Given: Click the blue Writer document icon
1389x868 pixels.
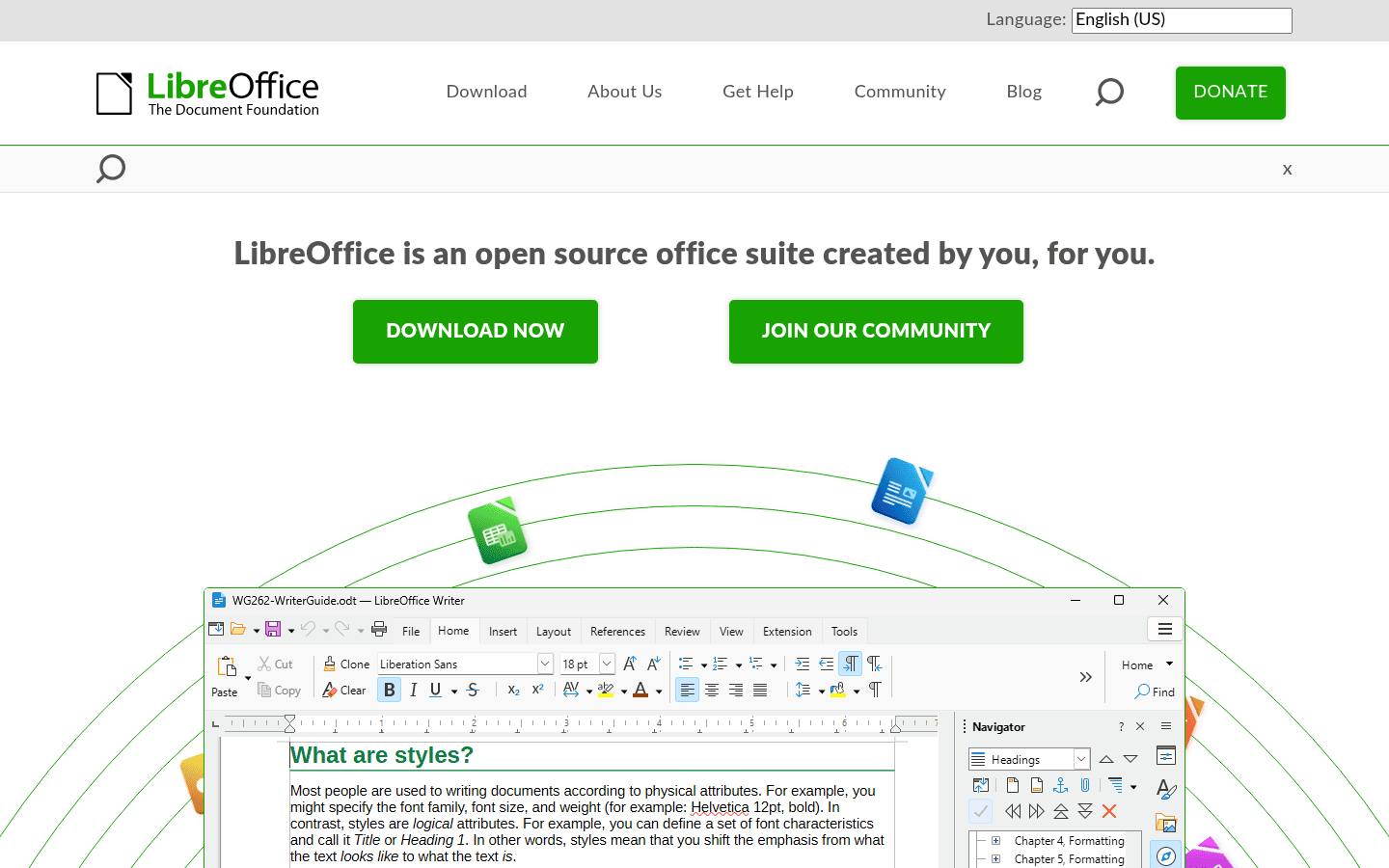Looking at the screenshot, I should click(902, 491).
